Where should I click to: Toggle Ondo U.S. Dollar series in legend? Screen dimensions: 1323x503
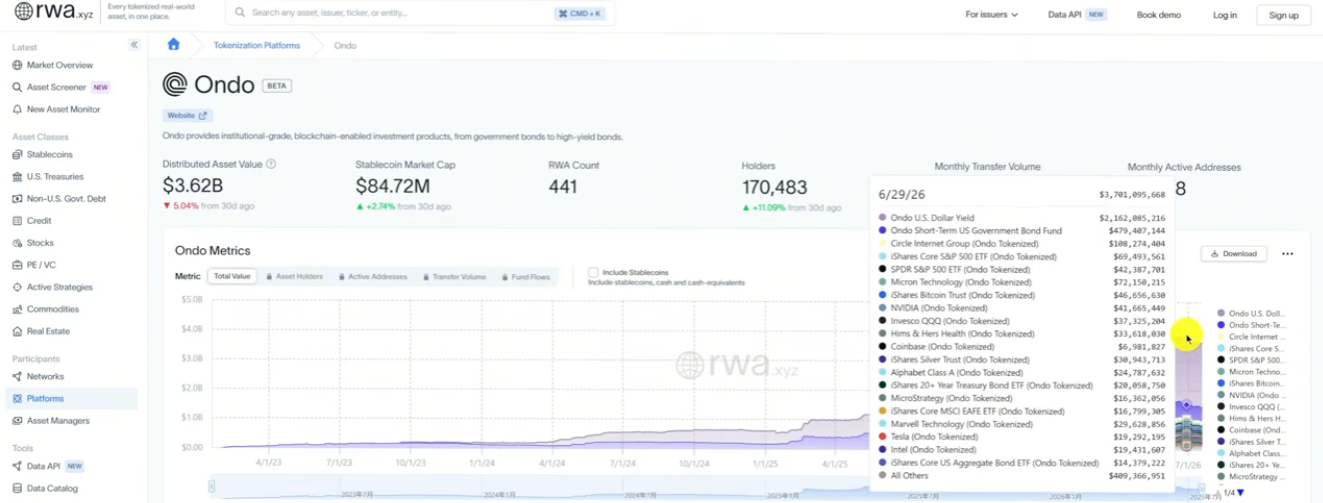1251,314
